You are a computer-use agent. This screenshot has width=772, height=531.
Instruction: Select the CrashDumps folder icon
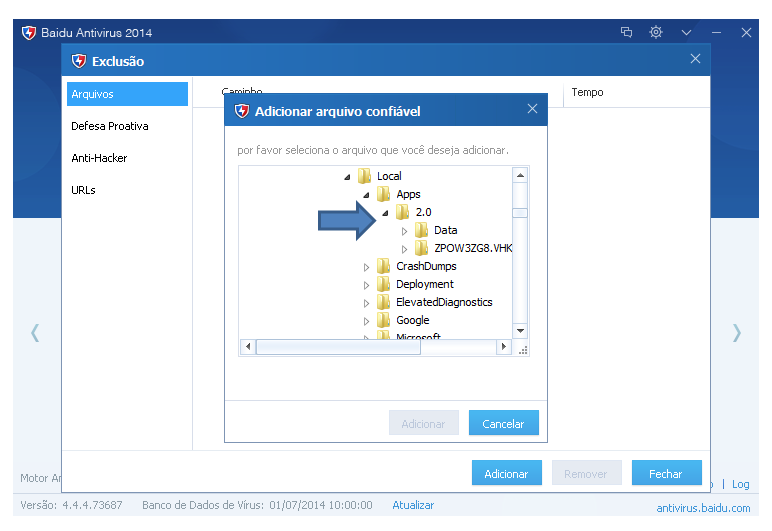[384, 266]
